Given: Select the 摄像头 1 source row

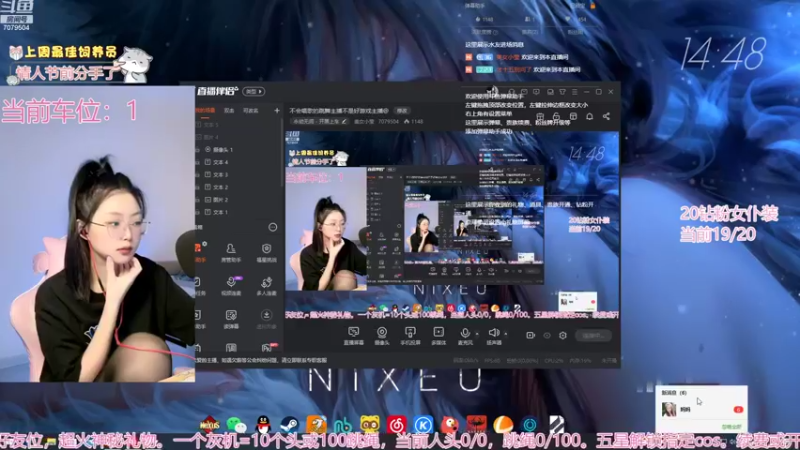Looking at the screenshot, I should [x=238, y=149].
